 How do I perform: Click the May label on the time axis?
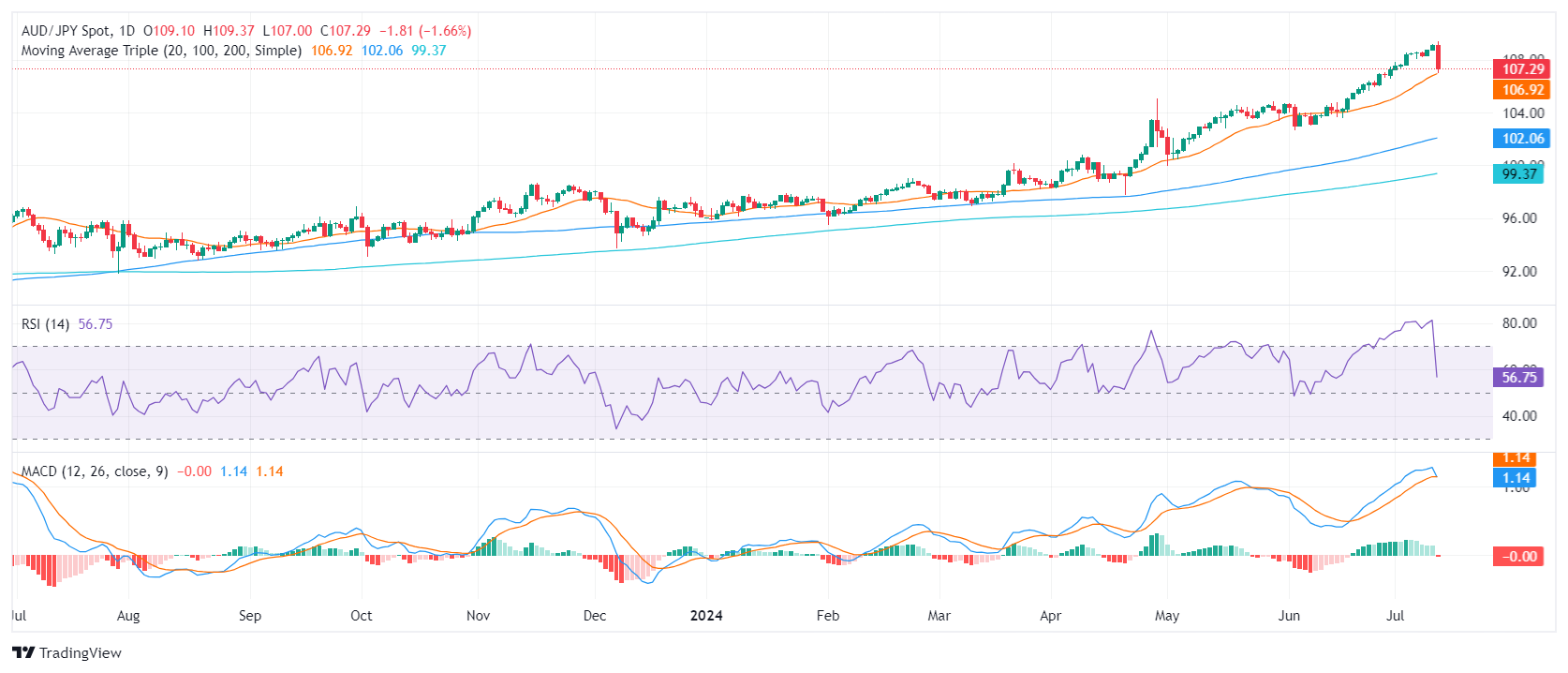point(1166,616)
